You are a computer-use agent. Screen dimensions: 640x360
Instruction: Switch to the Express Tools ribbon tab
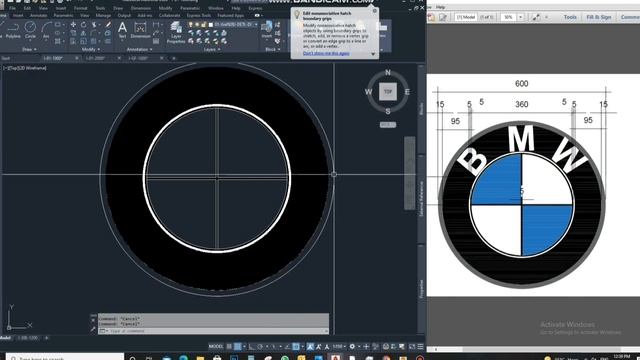(199, 16)
